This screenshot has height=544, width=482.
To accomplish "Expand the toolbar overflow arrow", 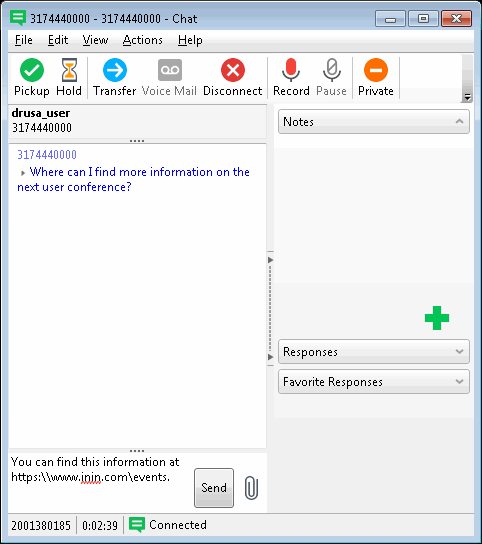I will click(x=467, y=97).
